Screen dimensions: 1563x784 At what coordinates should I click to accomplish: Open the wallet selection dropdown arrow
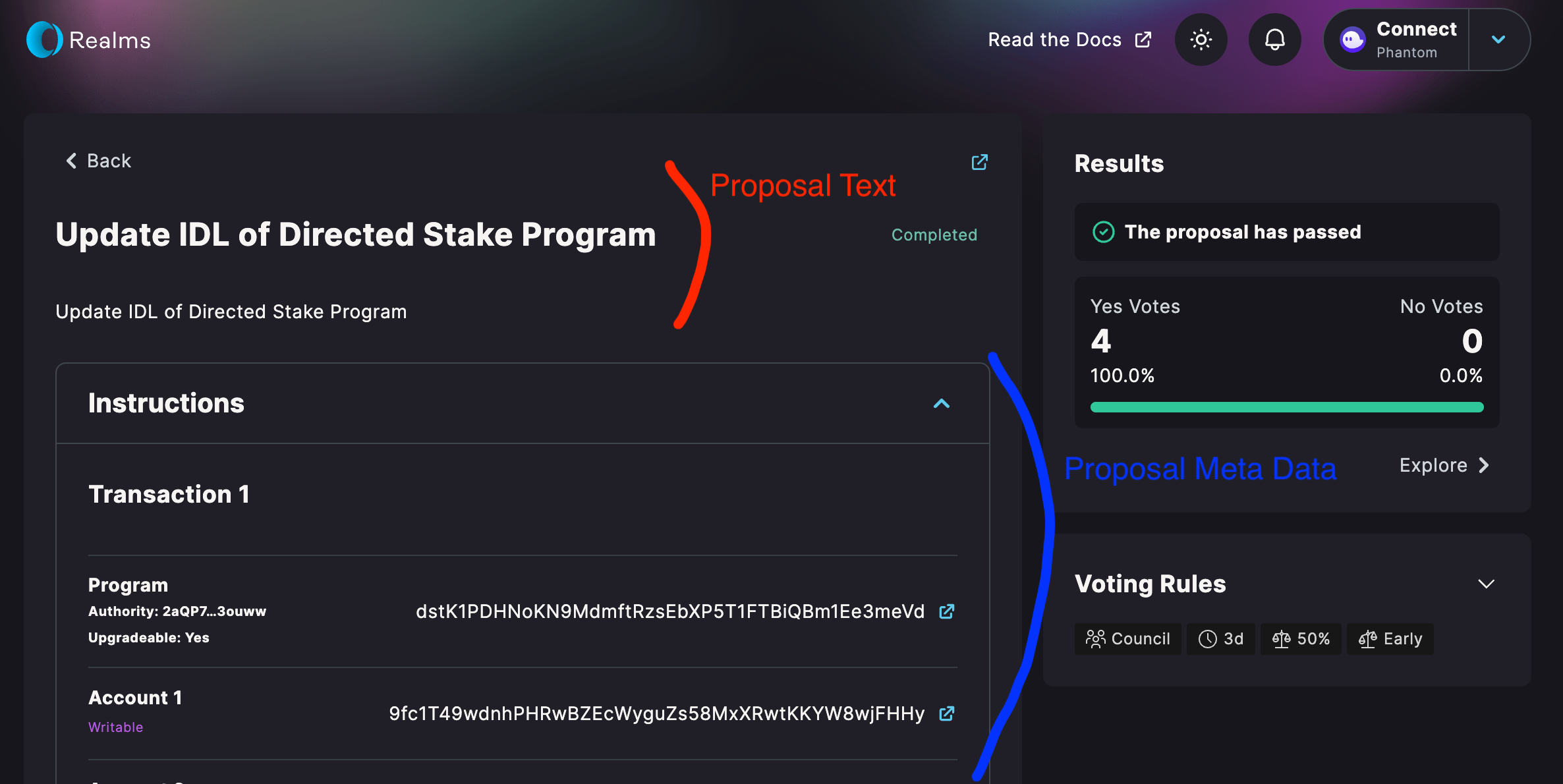[x=1498, y=40]
